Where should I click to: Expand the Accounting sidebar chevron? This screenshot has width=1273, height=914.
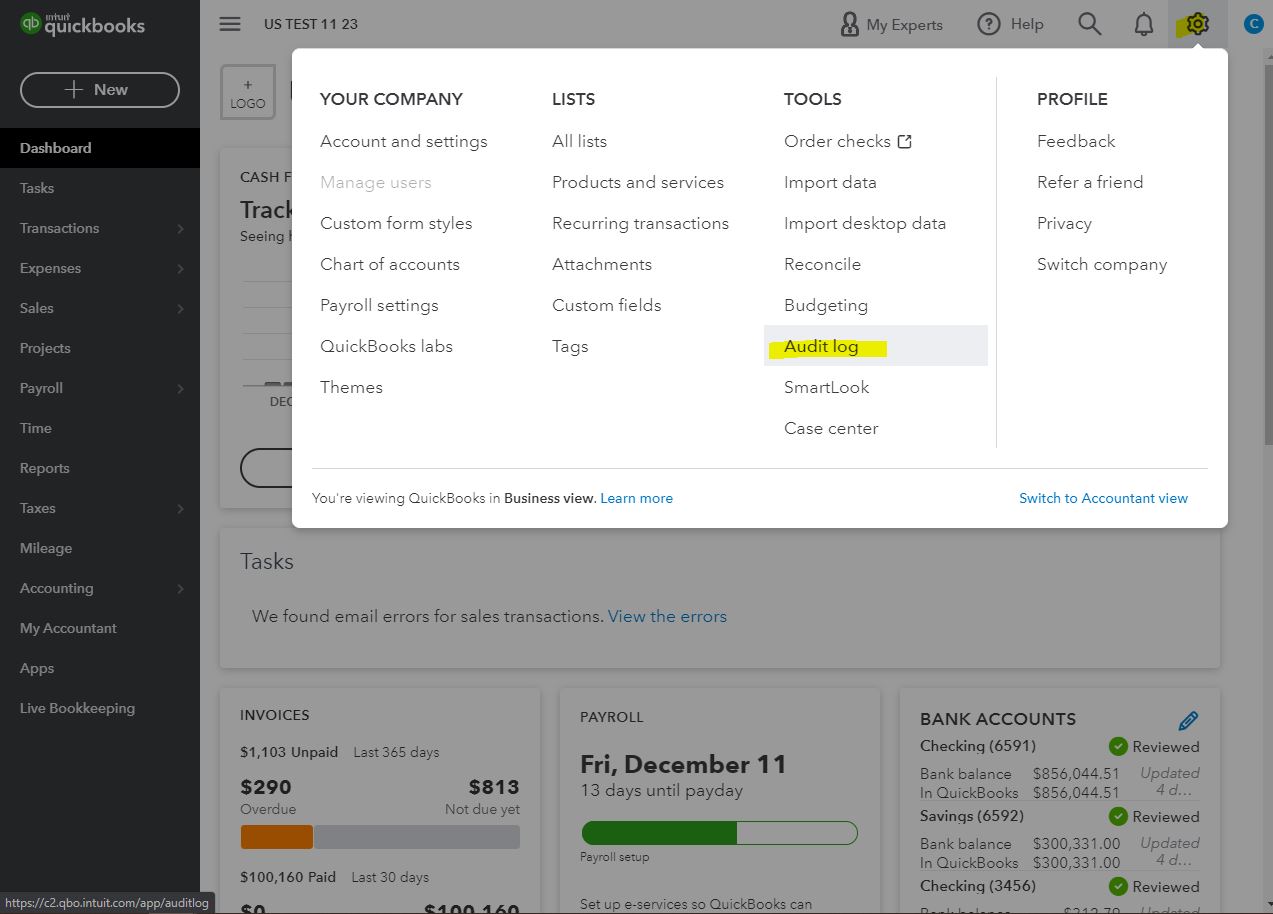[x=180, y=589]
